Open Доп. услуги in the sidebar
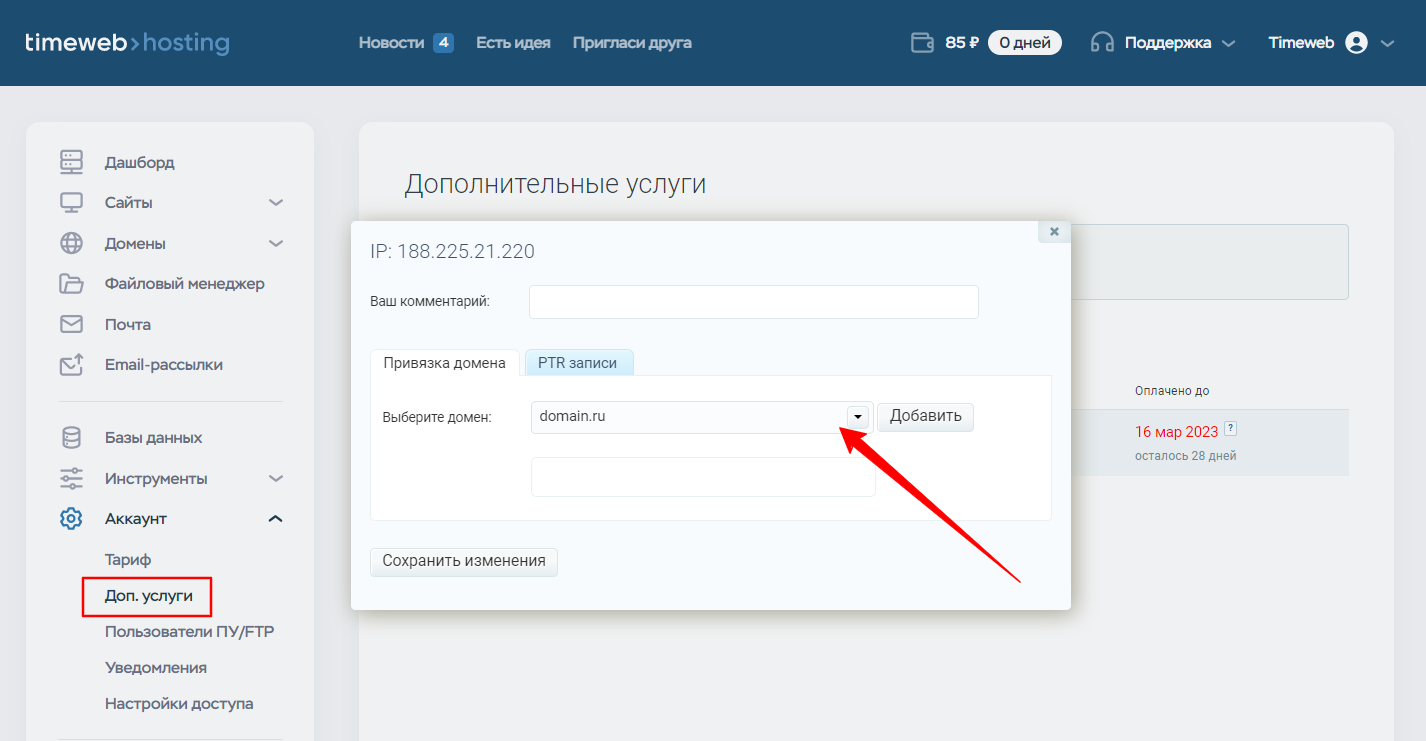Screen dimensions: 1426x741 point(148,596)
